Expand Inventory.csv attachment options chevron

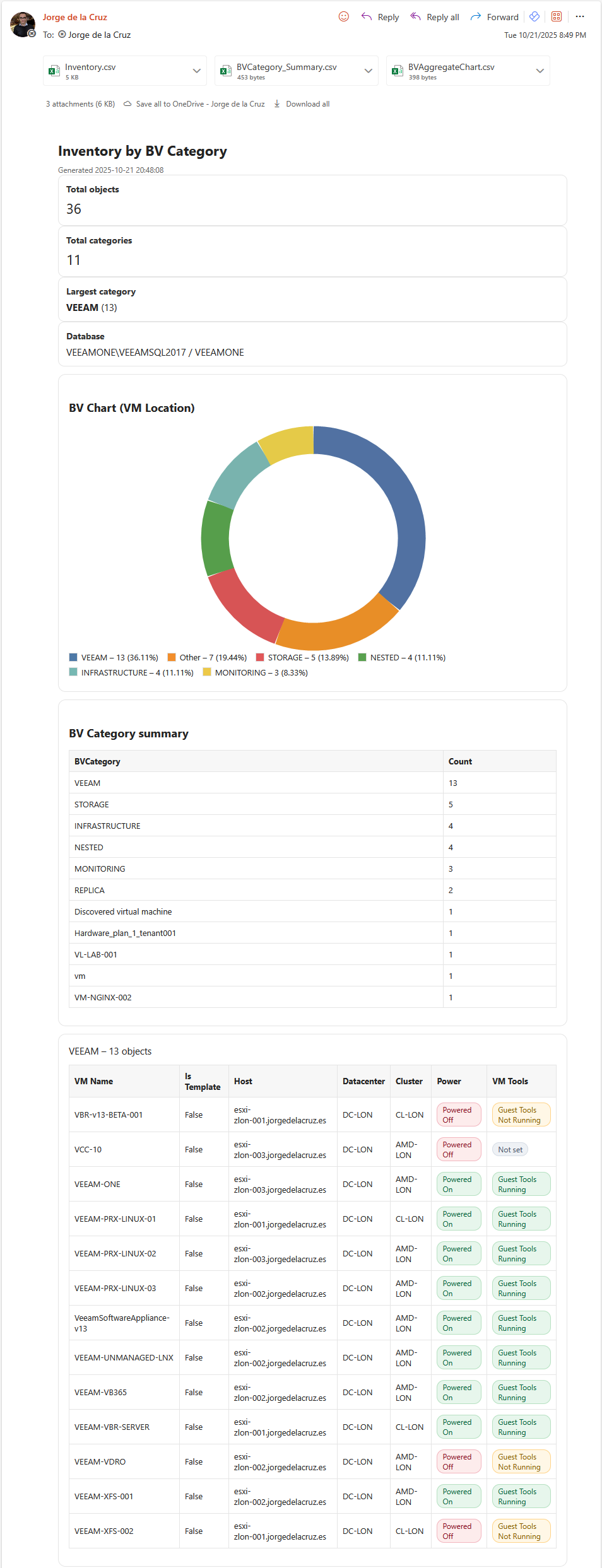(197, 71)
